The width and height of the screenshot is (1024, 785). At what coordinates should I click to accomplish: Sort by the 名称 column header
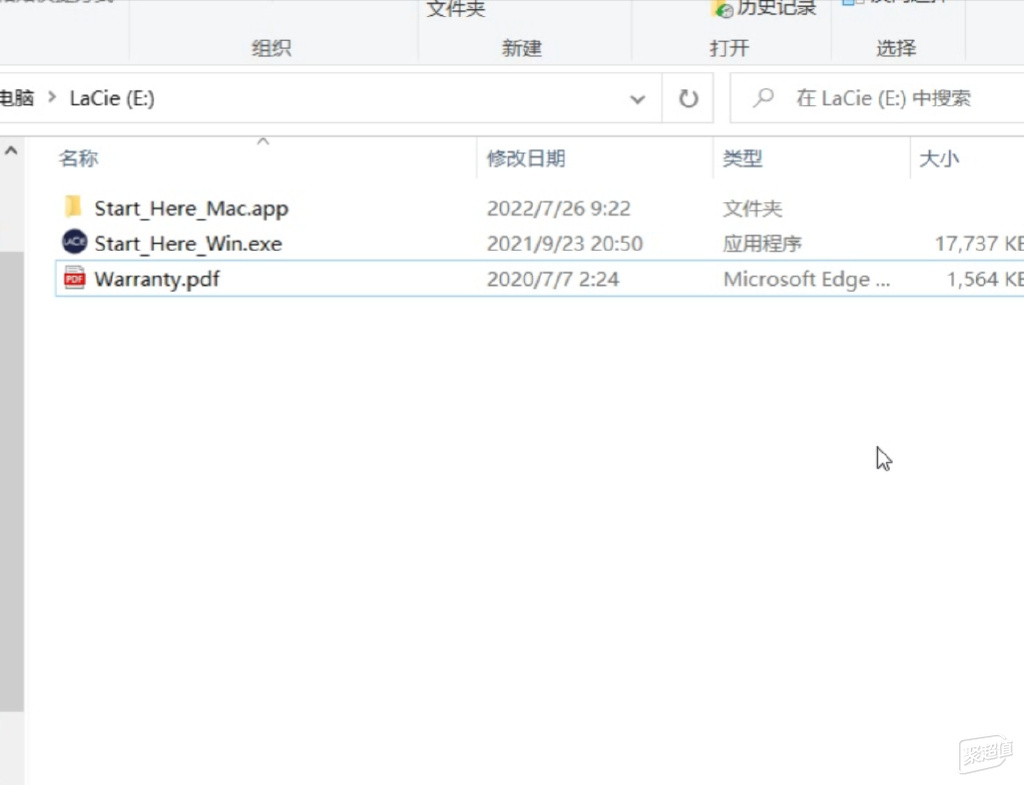pyautogui.click(x=78, y=158)
